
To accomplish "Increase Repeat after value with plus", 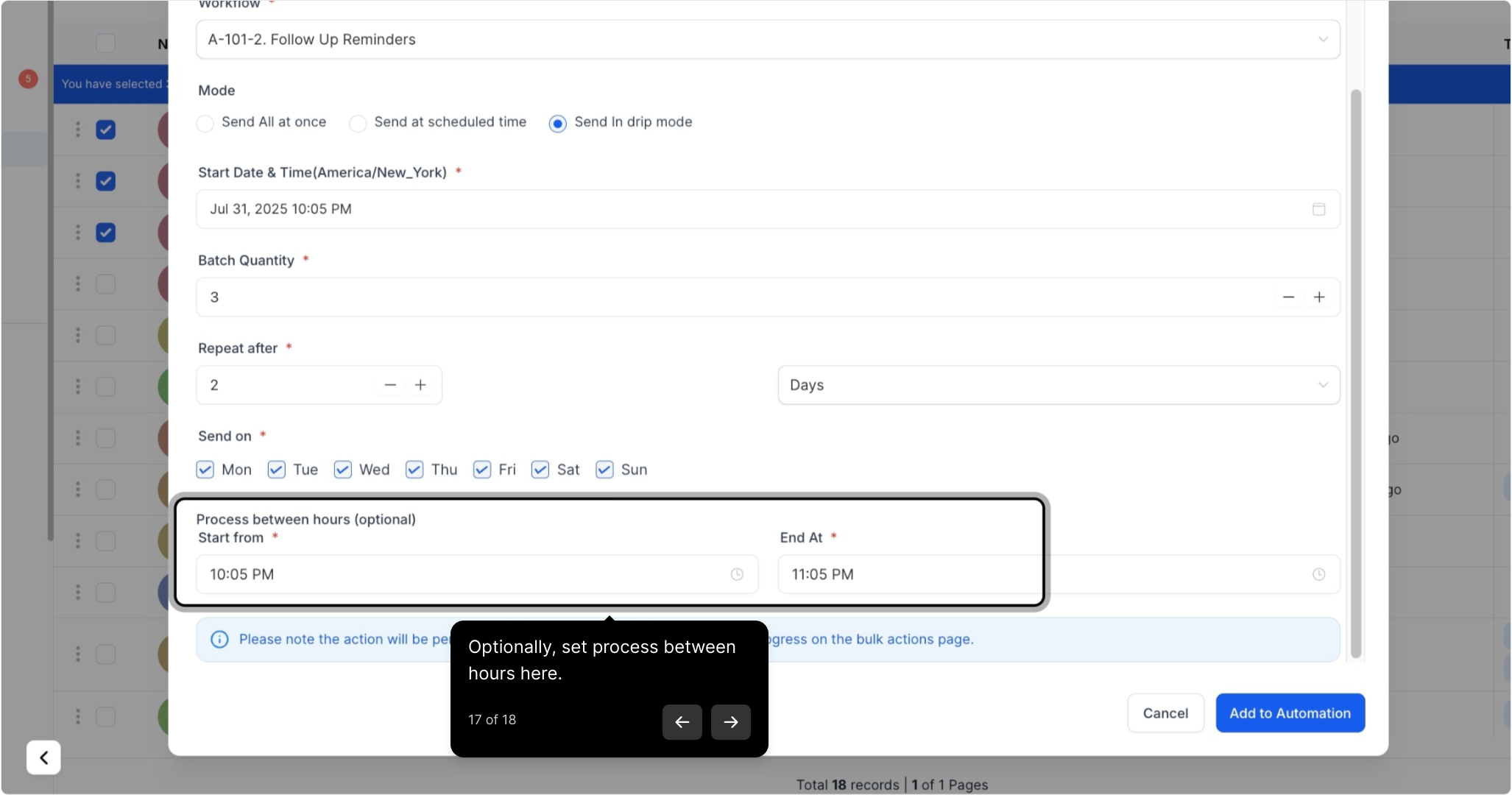I will [x=420, y=385].
